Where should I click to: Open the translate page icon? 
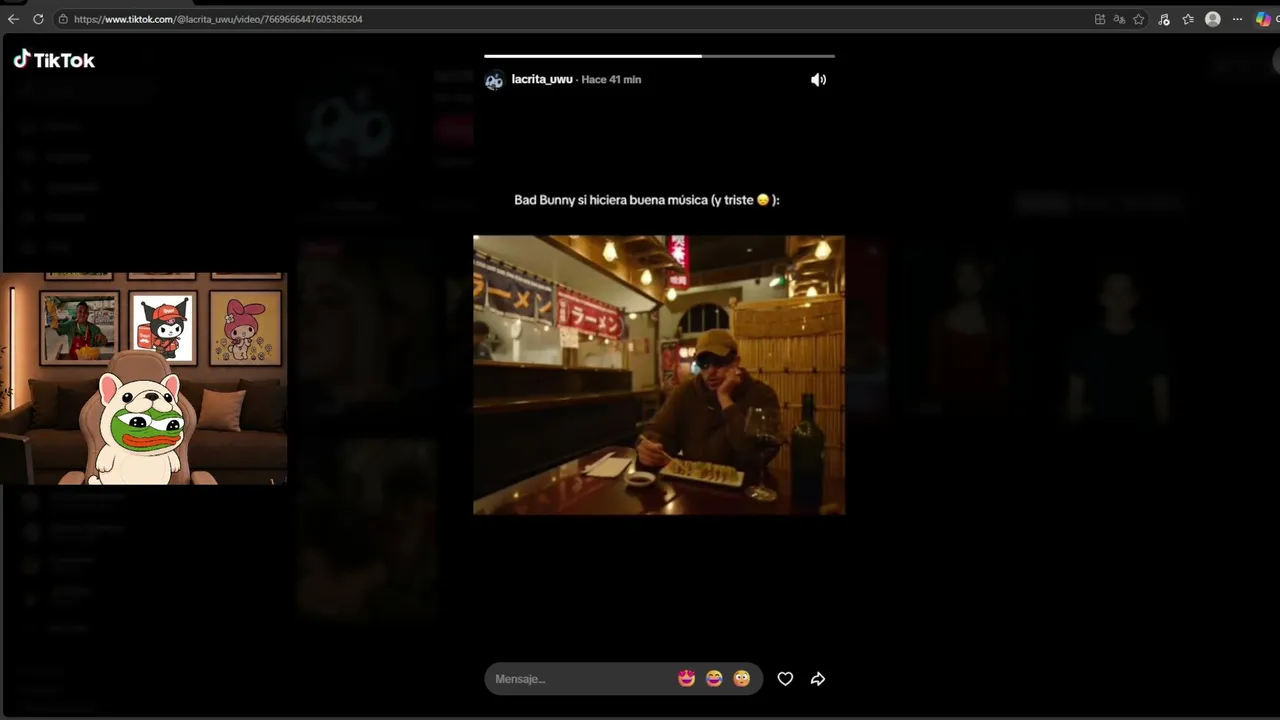coord(1119,19)
